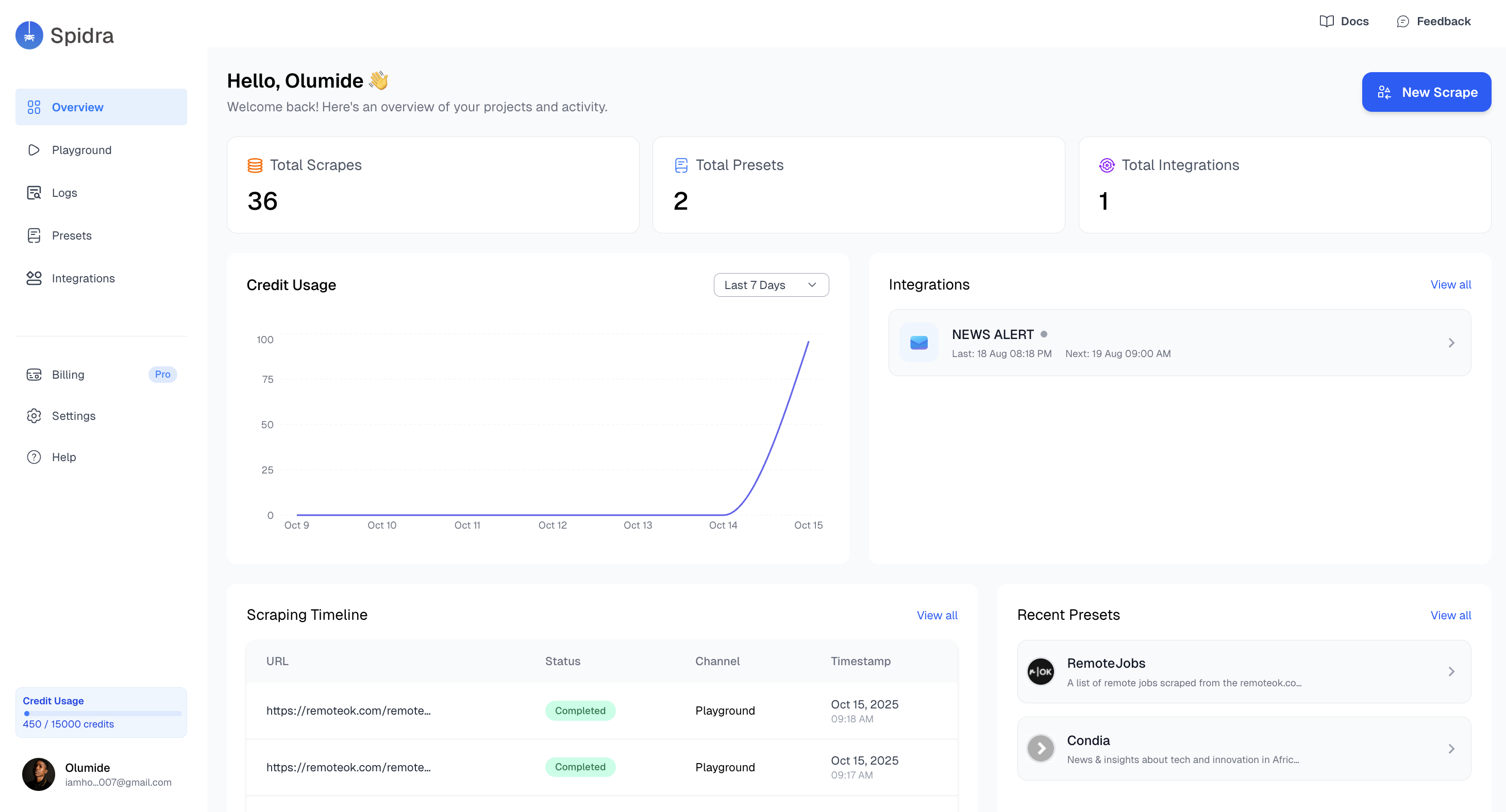This screenshot has width=1506, height=812.
Task: Click the Integrations people icon in sidebar
Action: tap(34, 278)
